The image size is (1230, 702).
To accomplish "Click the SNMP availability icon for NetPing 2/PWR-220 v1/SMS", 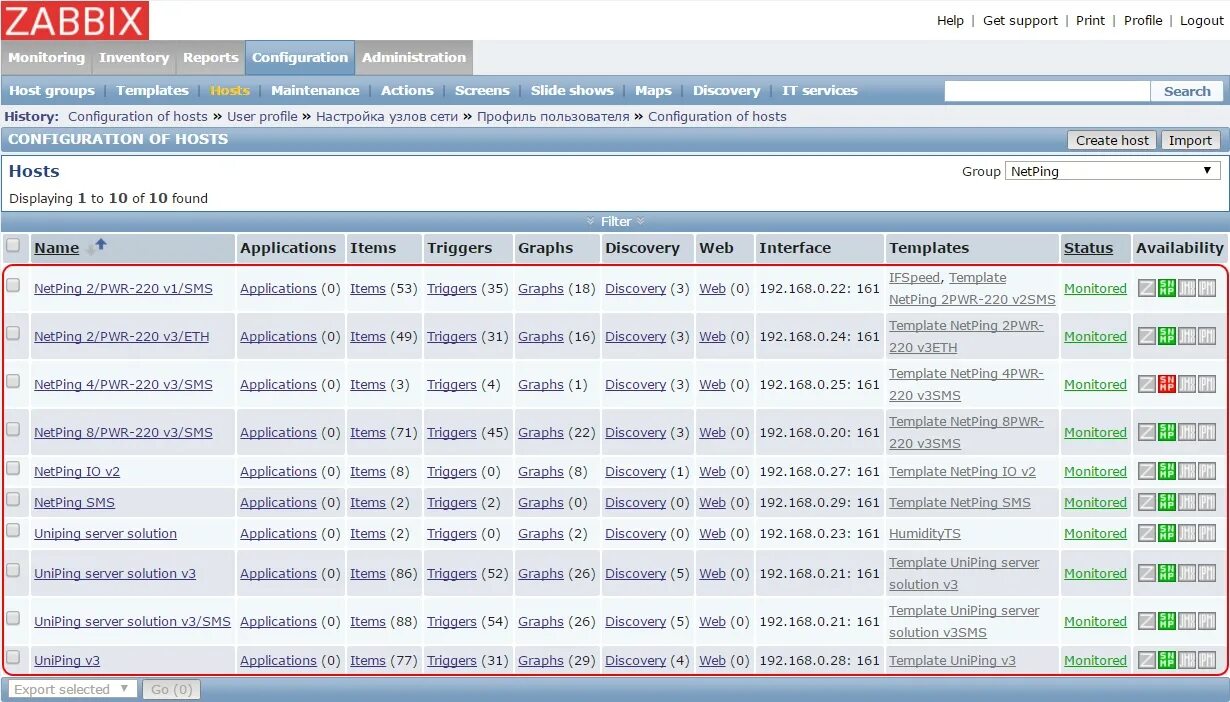I will tap(1167, 288).
